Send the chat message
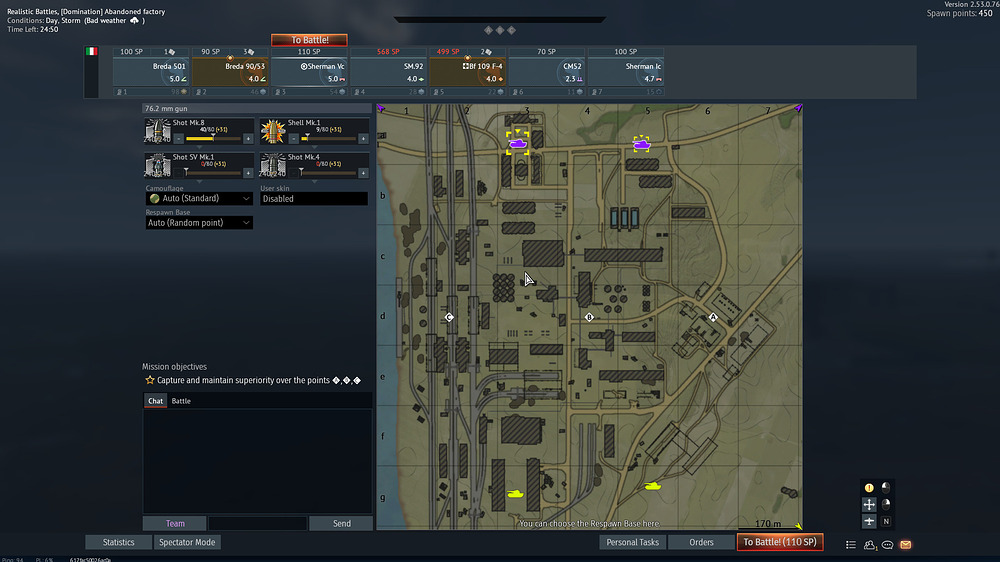 (x=342, y=524)
